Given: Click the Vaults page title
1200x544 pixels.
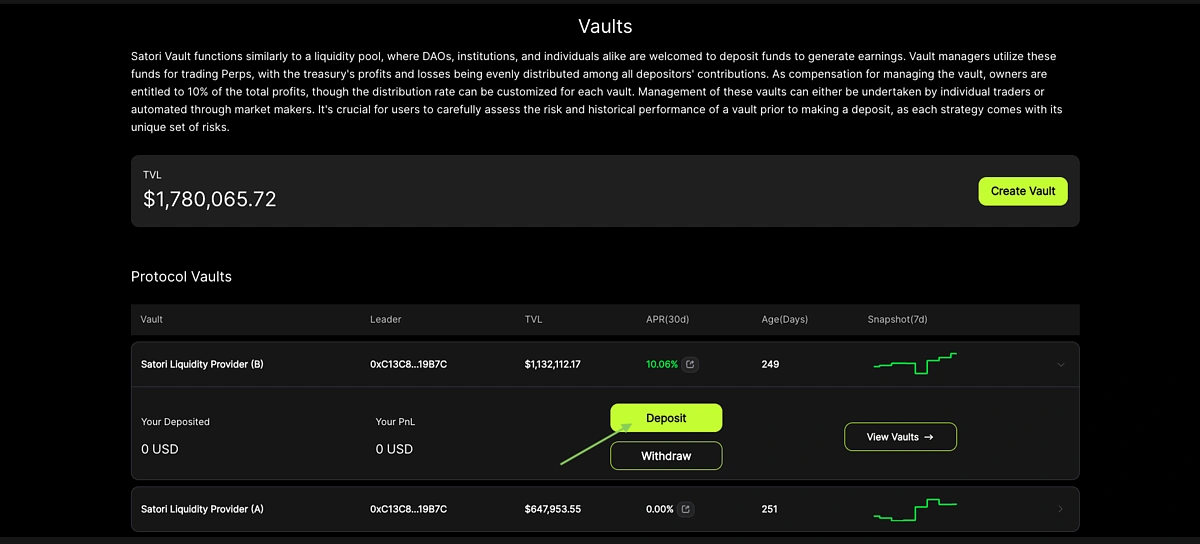Looking at the screenshot, I should click(x=605, y=26).
